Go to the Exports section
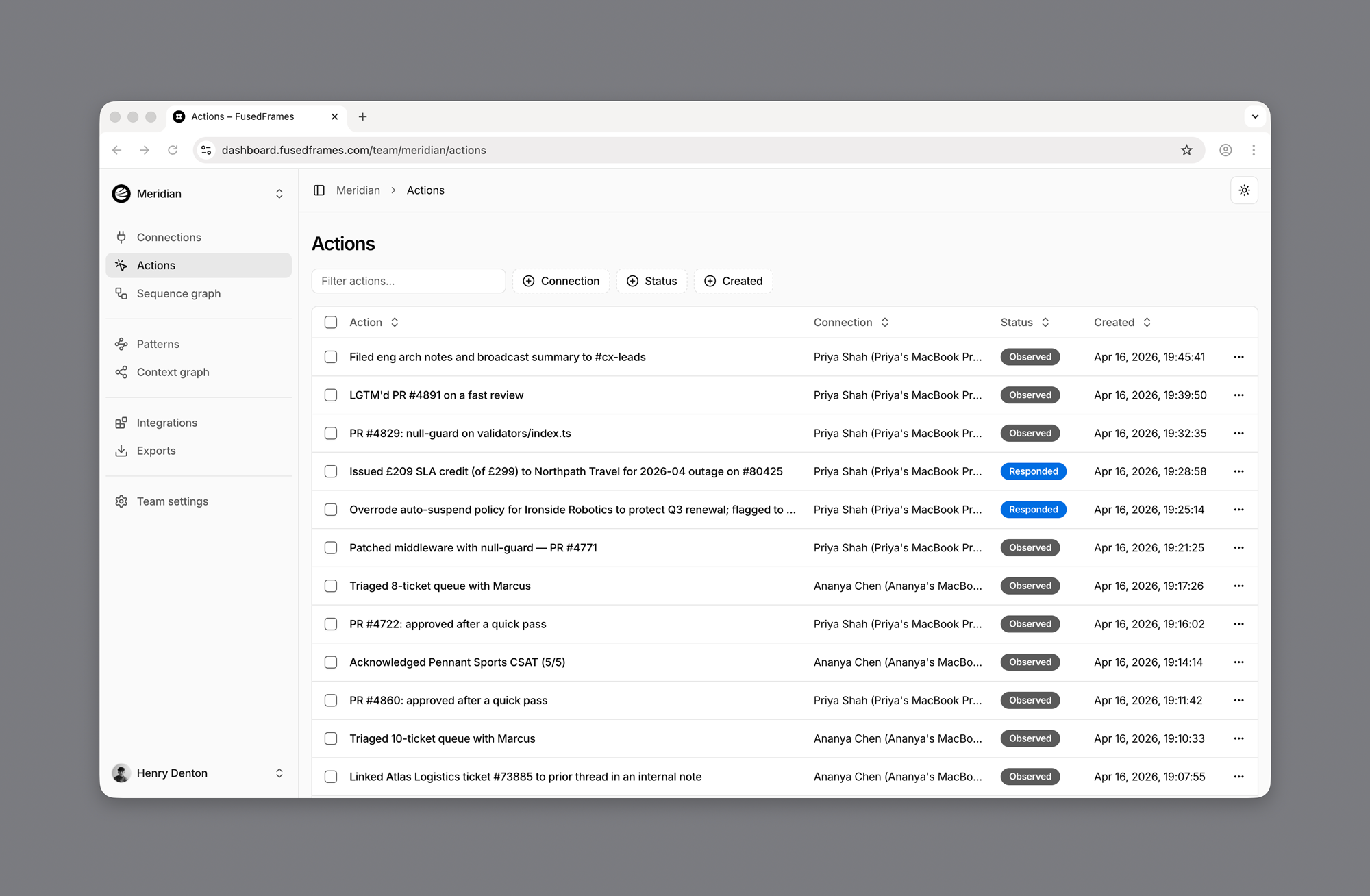 tap(156, 451)
